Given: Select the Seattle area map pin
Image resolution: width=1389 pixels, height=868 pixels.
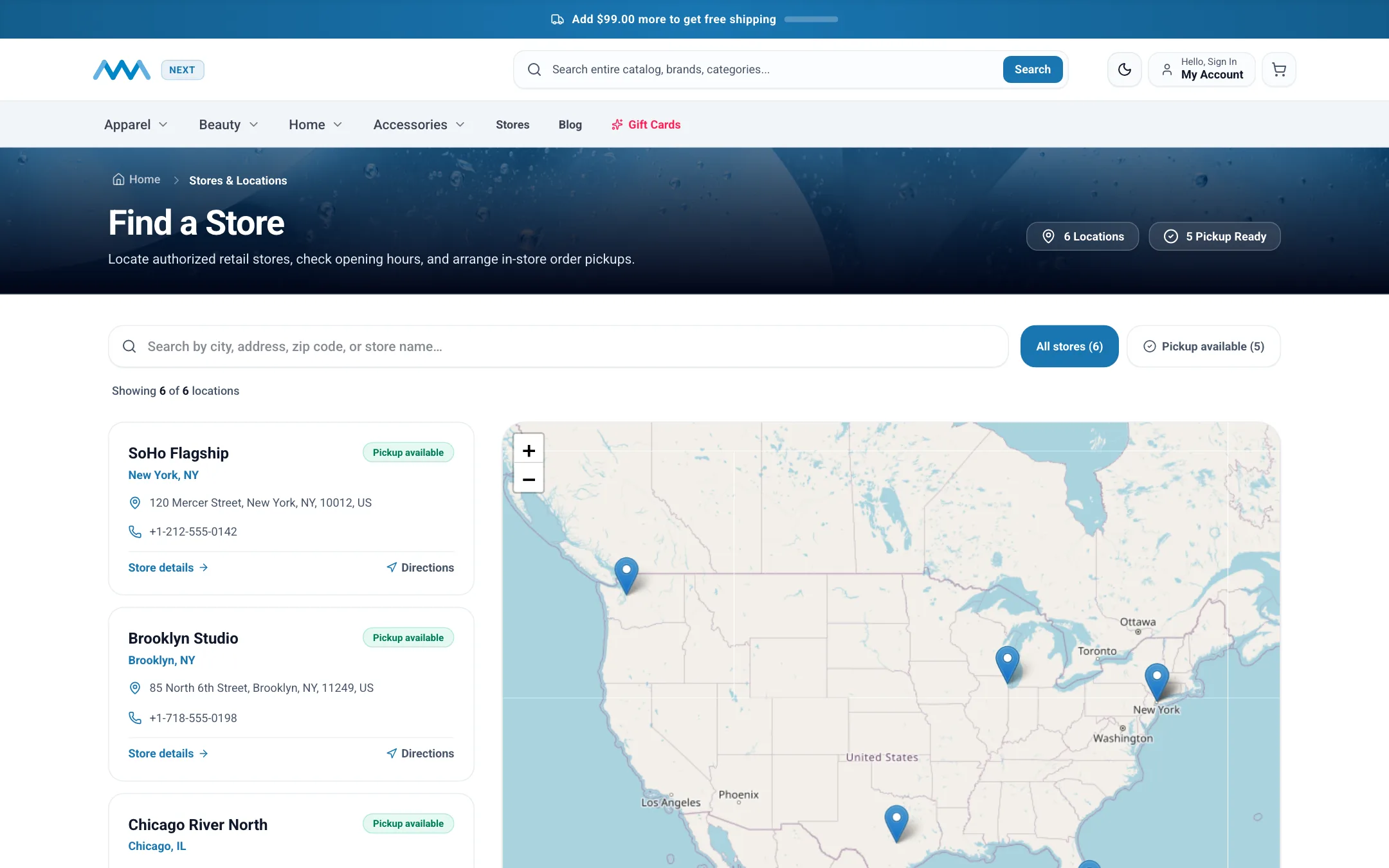Looking at the screenshot, I should (x=626, y=575).
